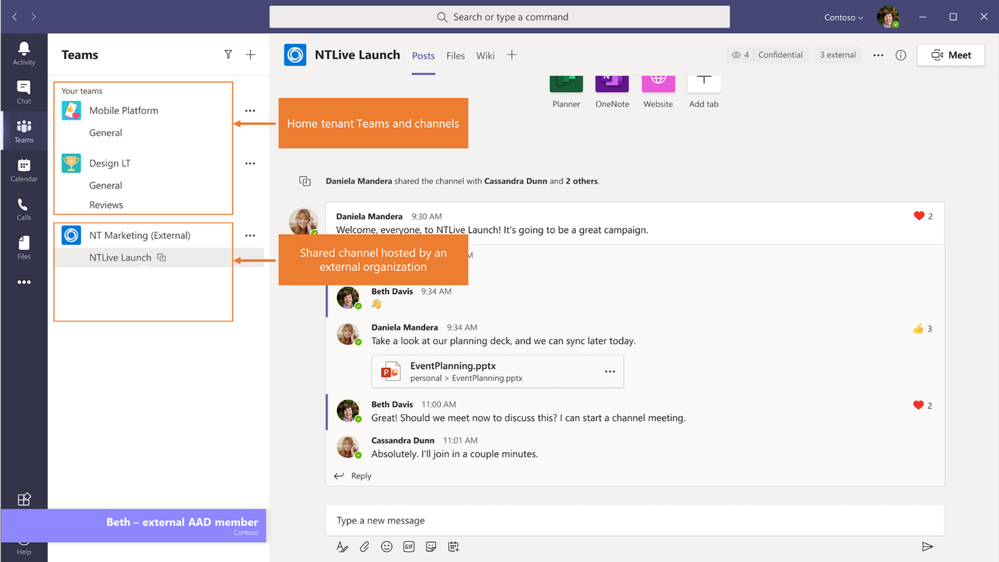Open the Planner tab tile
This screenshot has height=562, width=999.
pos(566,92)
